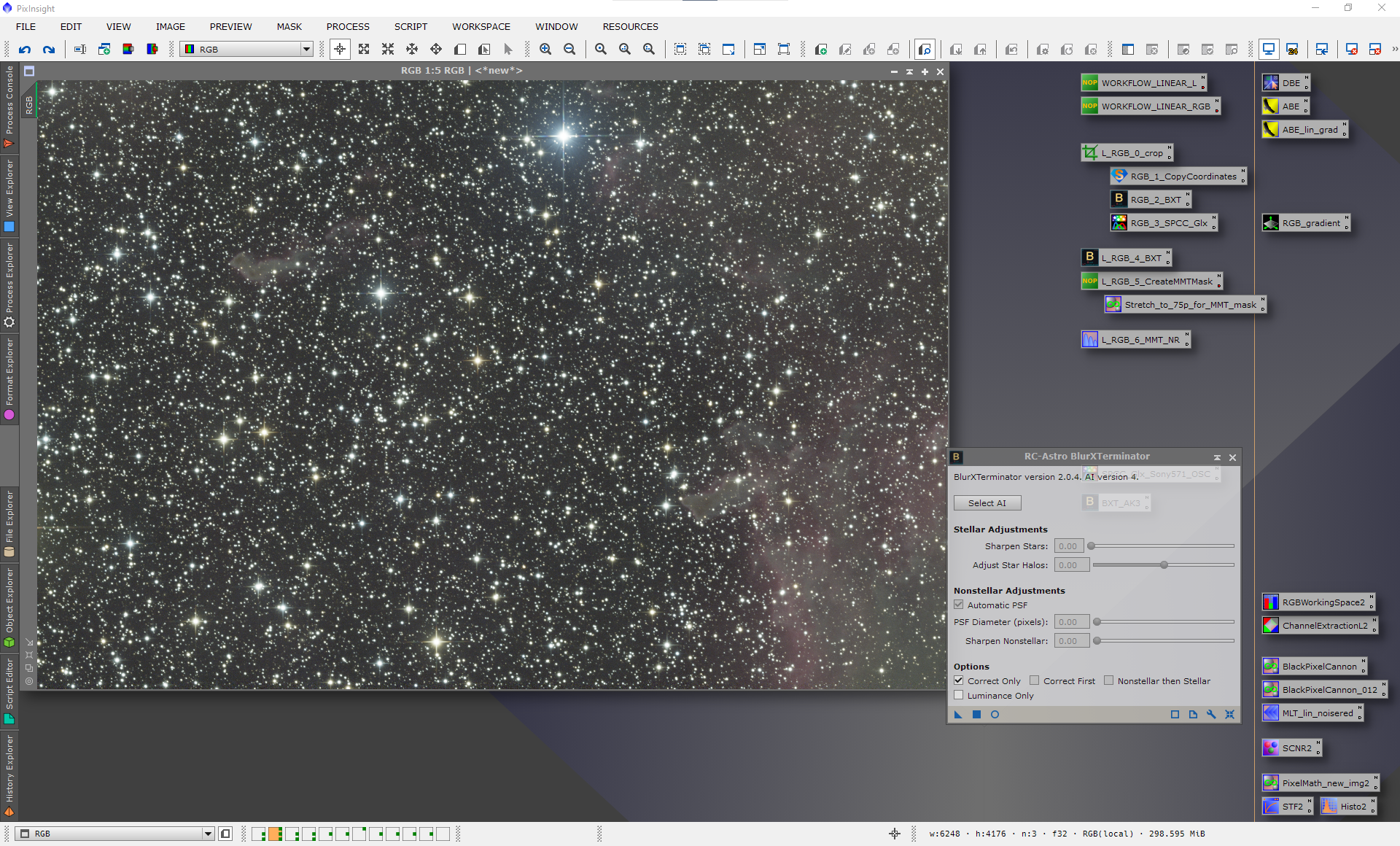Click the Select AI button
The height and width of the screenshot is (846, 1400).
click(x=987, y=503)
